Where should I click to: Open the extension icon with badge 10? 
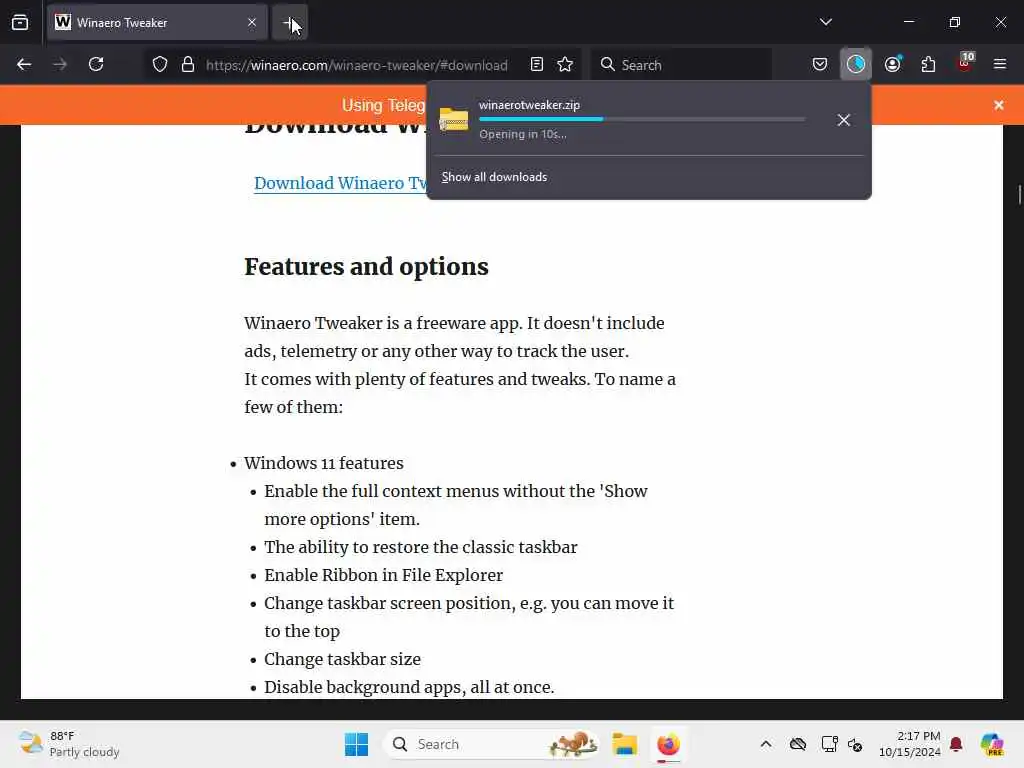click(x=965, y=63)
